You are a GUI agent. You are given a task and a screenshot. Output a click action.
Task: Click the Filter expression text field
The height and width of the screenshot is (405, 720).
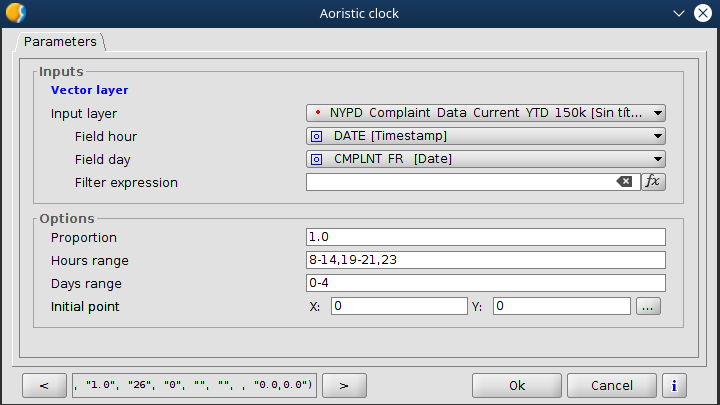(460, 182)
